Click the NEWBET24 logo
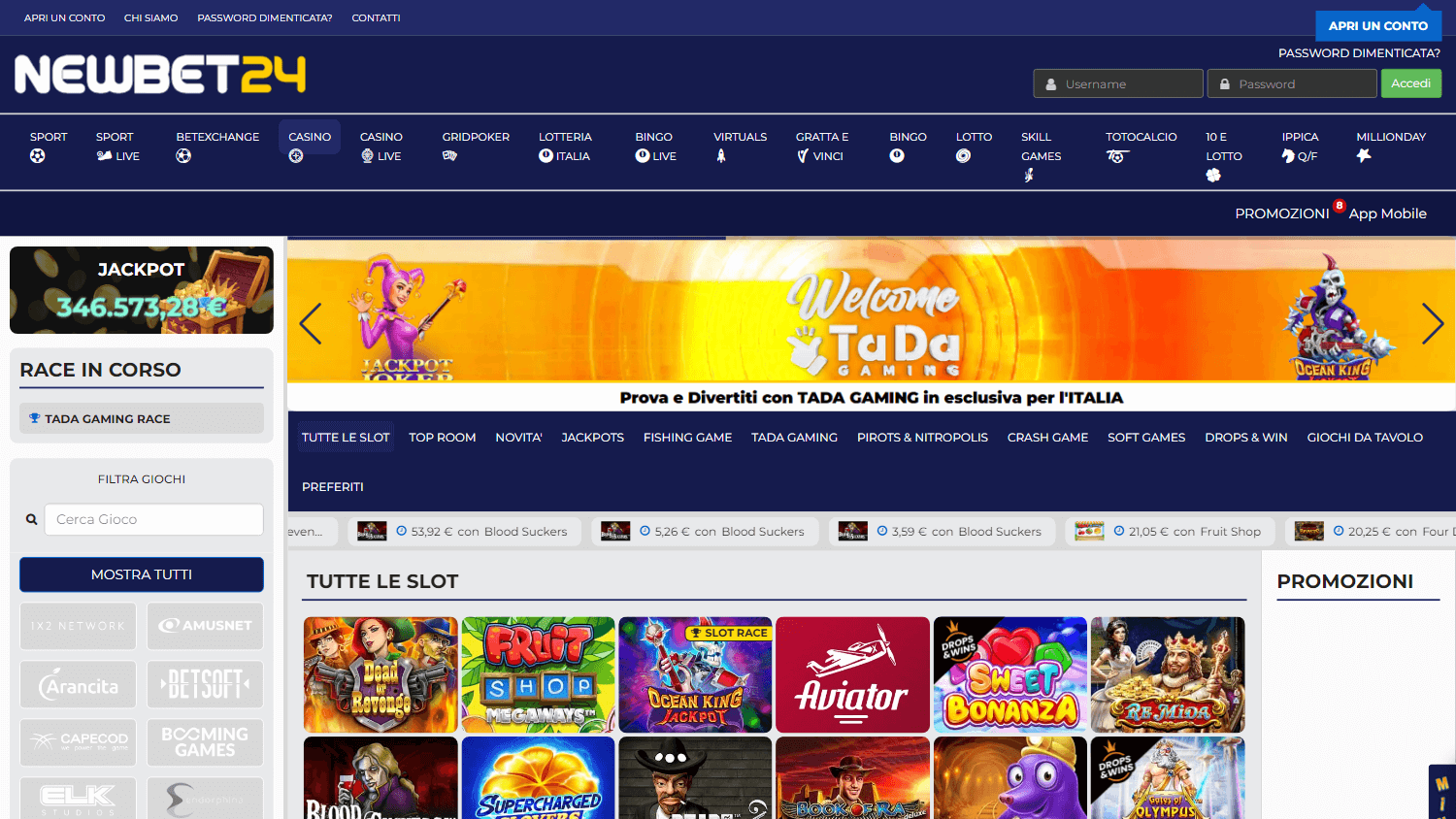The width and height of the screenshot is (1456, 819). tap(160, 75)
